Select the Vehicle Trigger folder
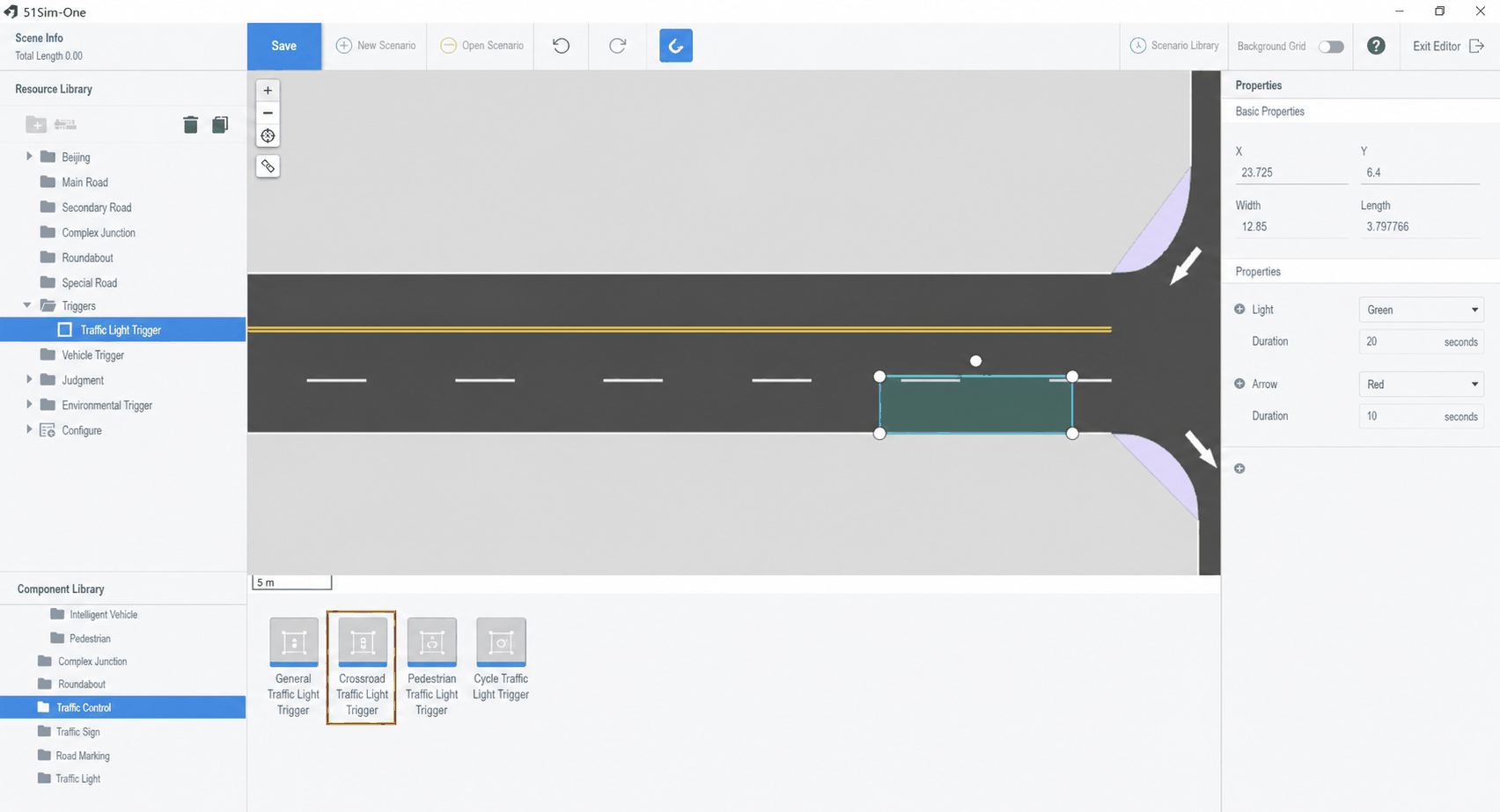 [x=92, y=355]
